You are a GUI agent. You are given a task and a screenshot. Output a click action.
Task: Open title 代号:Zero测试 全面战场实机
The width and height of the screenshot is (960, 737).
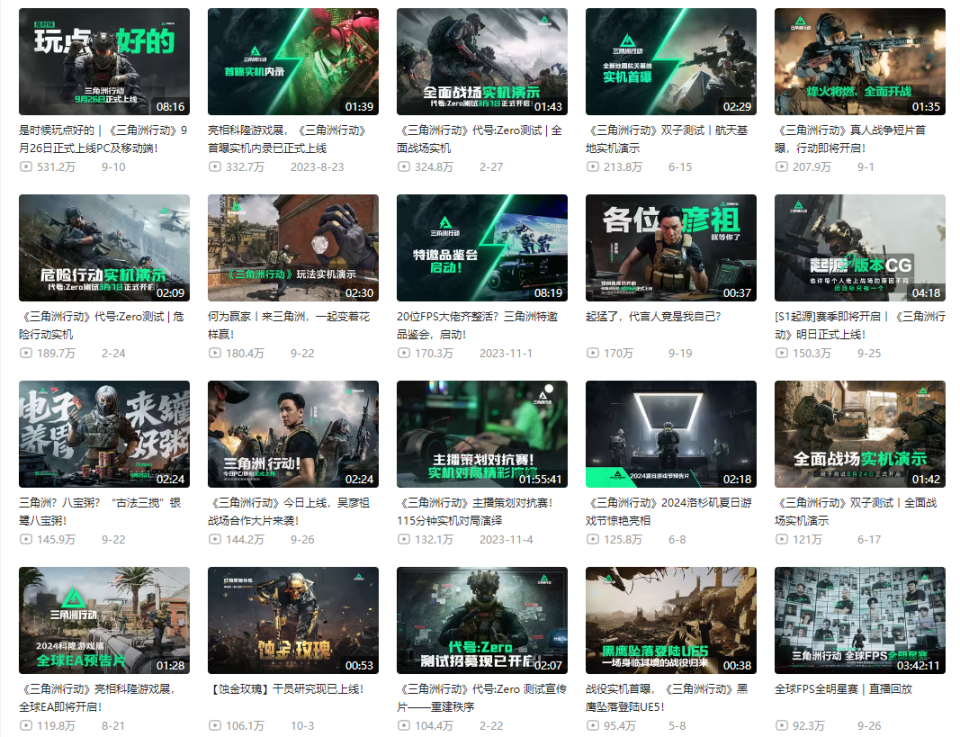tap(479, 139)
